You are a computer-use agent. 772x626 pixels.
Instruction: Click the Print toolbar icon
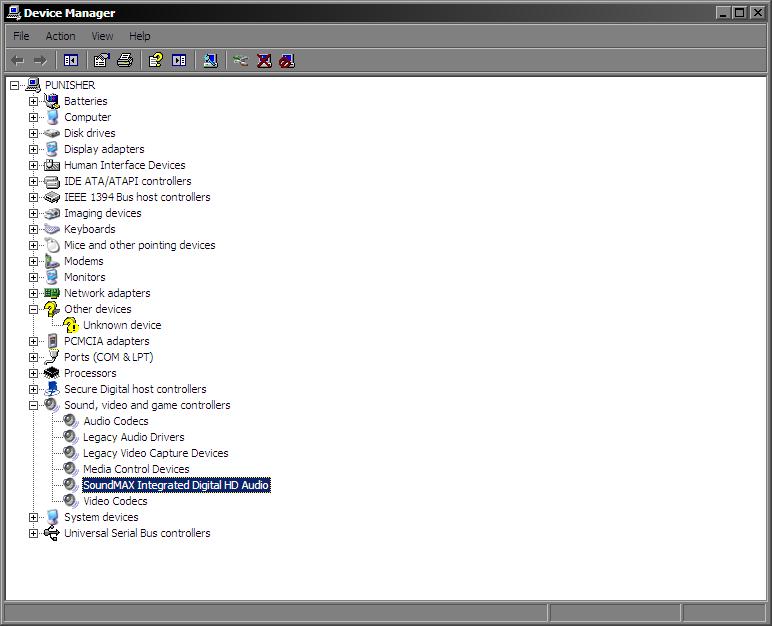[x=125, y=61]
